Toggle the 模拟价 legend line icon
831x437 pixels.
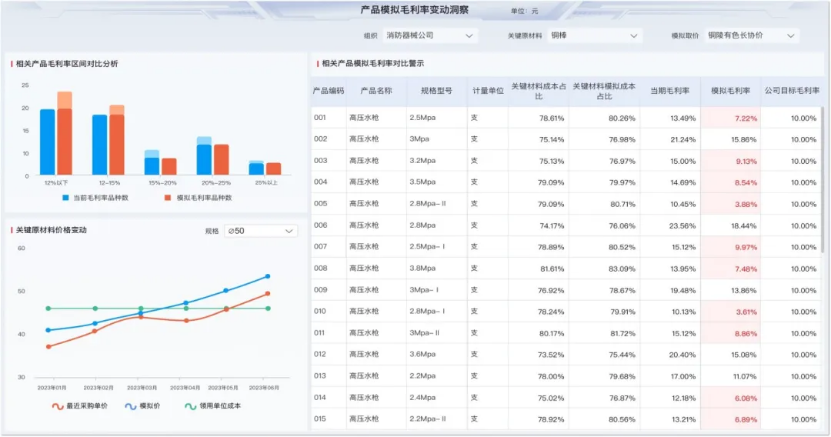tap(130, 406)
